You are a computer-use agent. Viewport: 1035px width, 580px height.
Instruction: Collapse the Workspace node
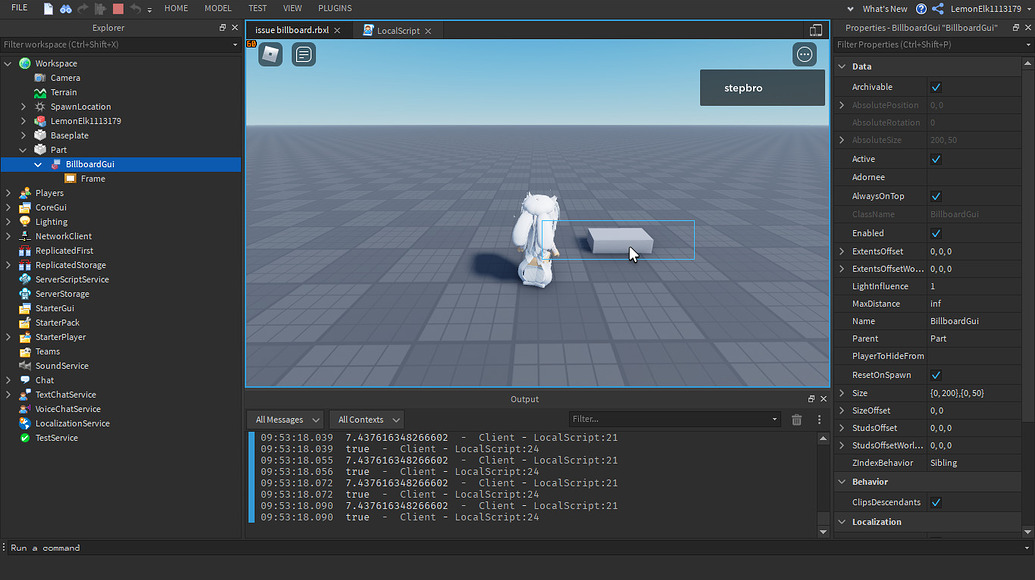(x=8, y=63)
